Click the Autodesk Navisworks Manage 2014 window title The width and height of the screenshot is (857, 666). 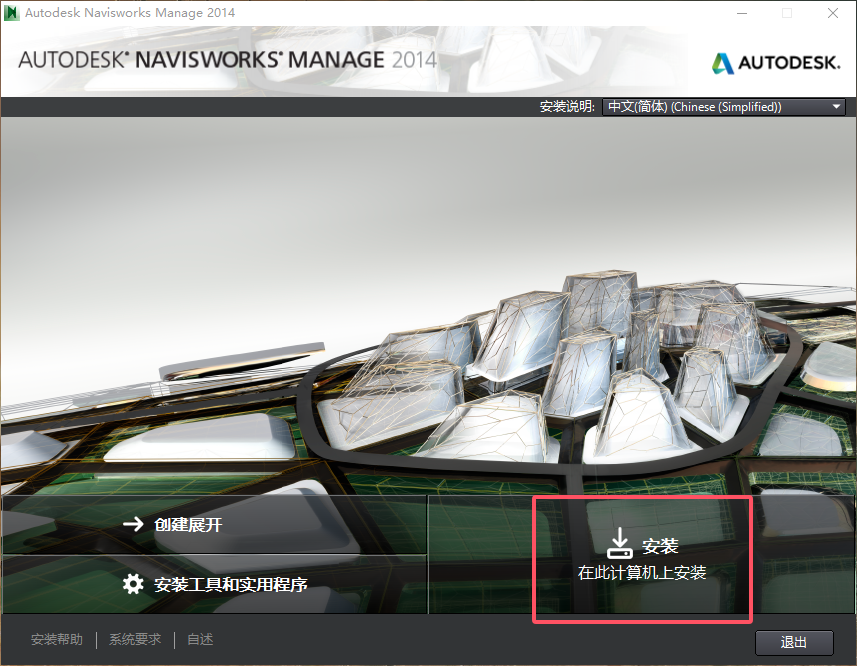pos(130,13)
